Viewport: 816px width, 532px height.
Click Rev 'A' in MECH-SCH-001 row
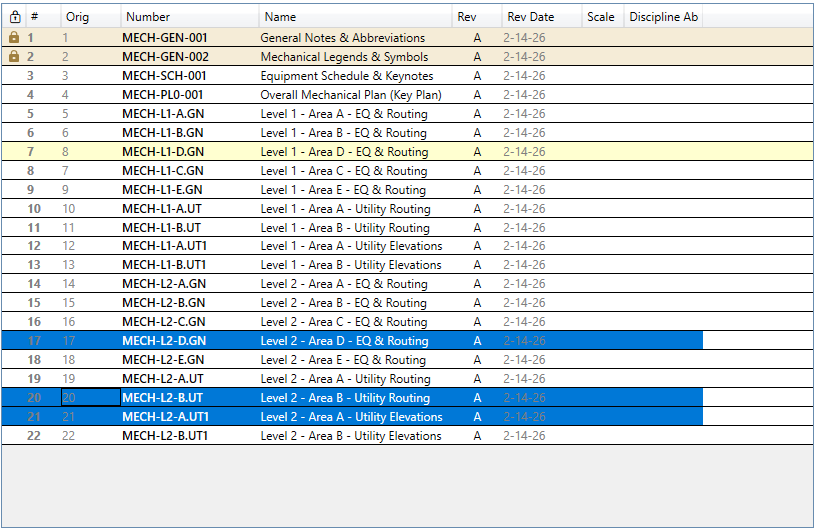click(477, 75)
